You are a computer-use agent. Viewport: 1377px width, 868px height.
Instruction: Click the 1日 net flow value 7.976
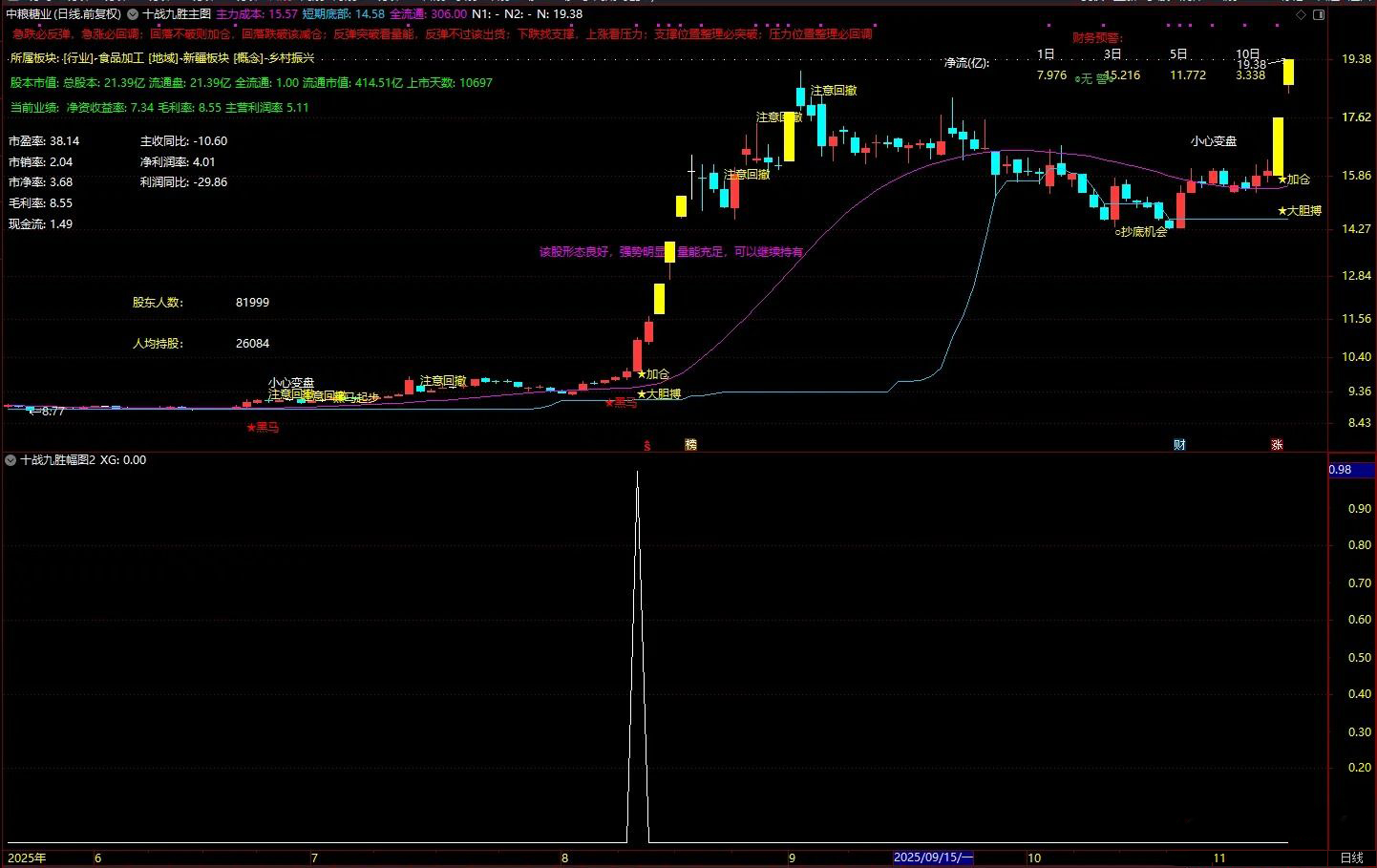point(1051,75)
